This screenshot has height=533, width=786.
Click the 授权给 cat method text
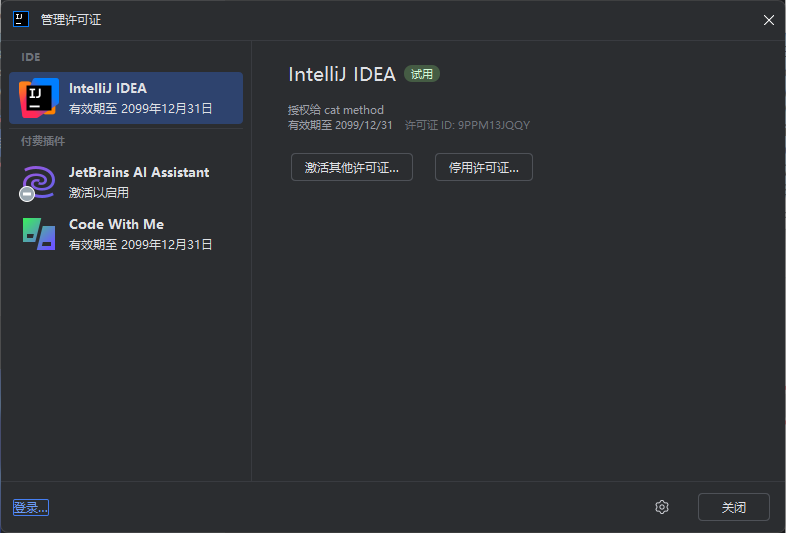point(336,110)
